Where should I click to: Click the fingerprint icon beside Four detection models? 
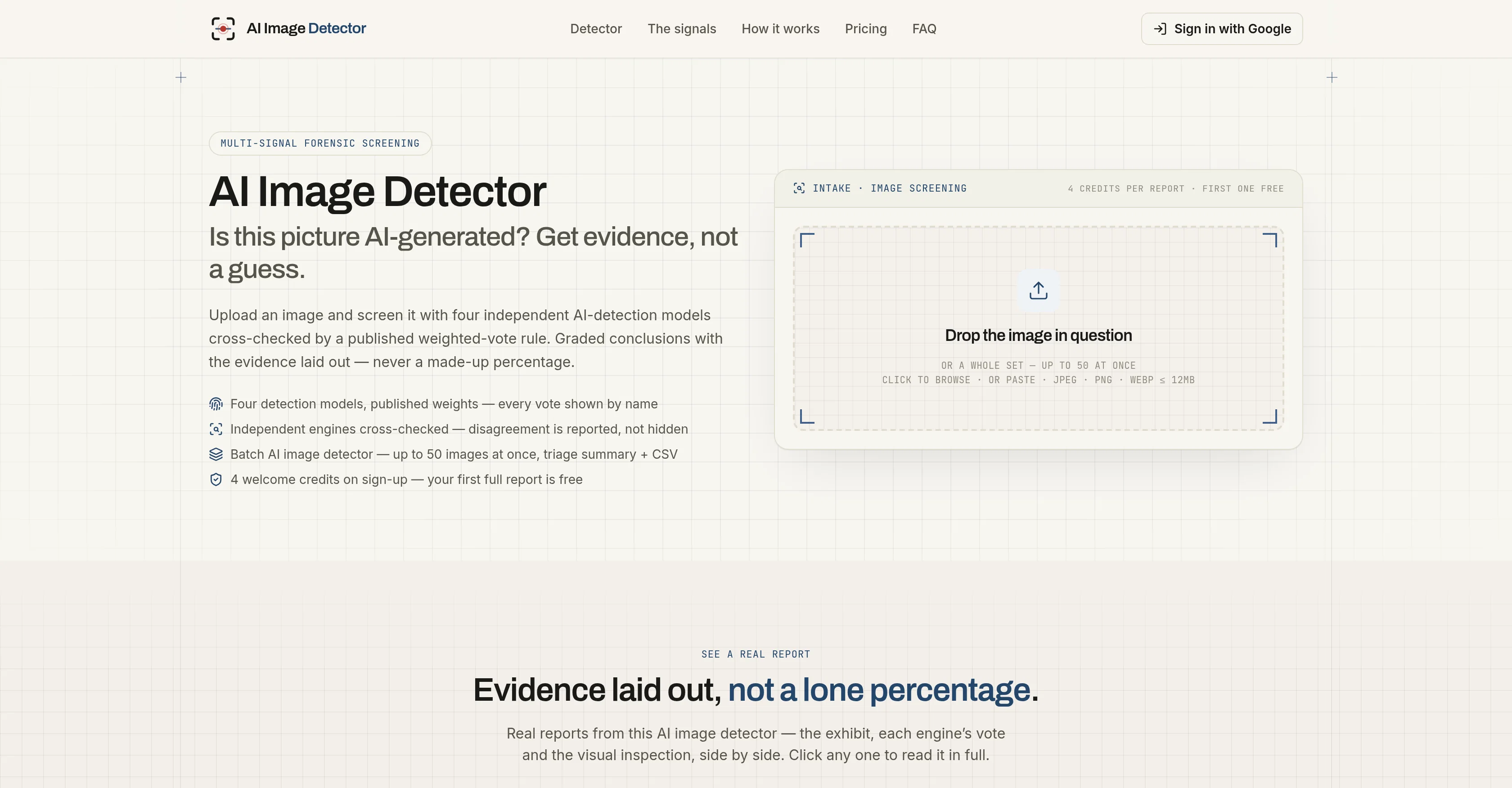click(216, 404)
